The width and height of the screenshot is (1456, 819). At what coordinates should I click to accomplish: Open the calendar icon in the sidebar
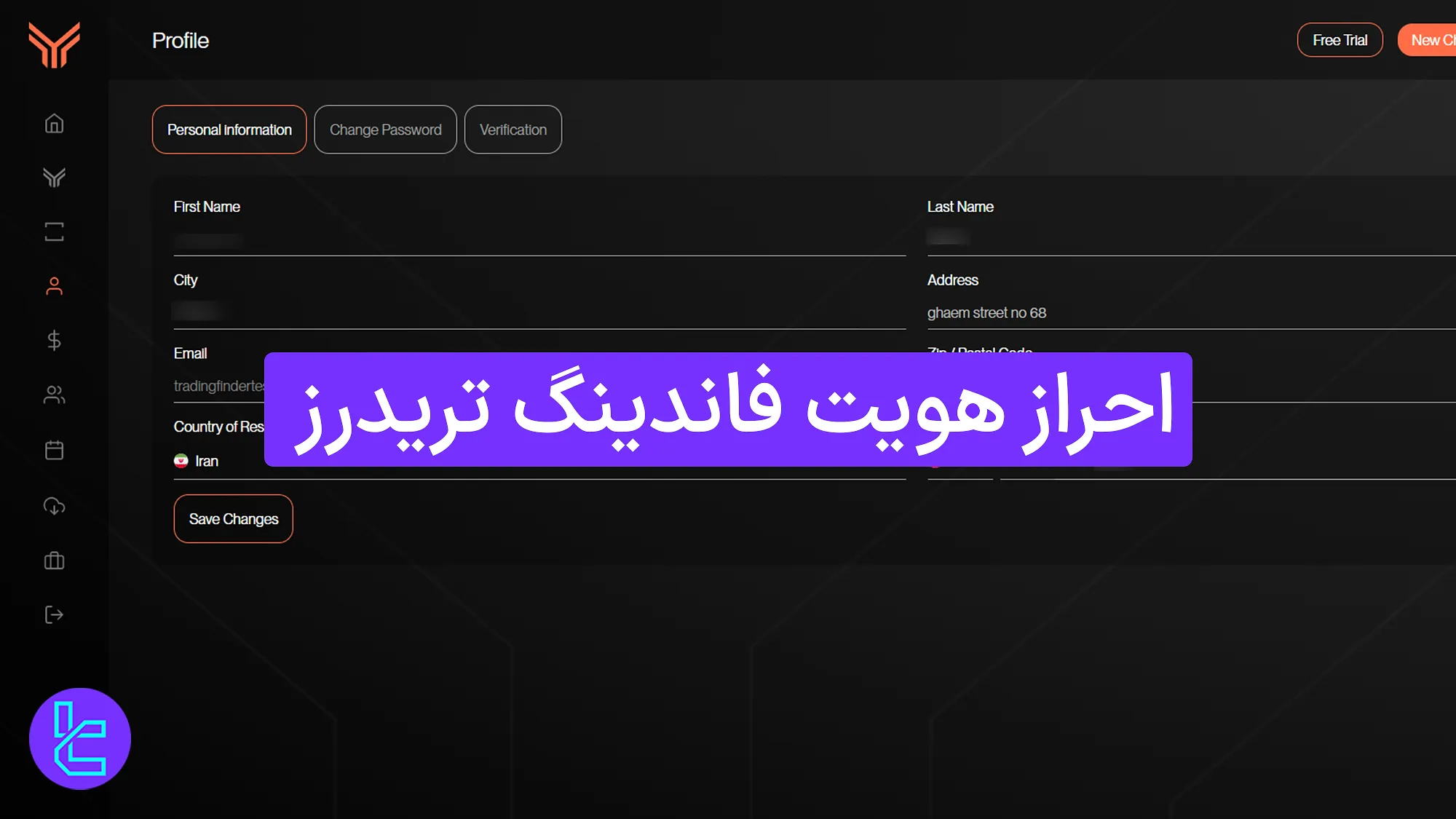(54, 450)
